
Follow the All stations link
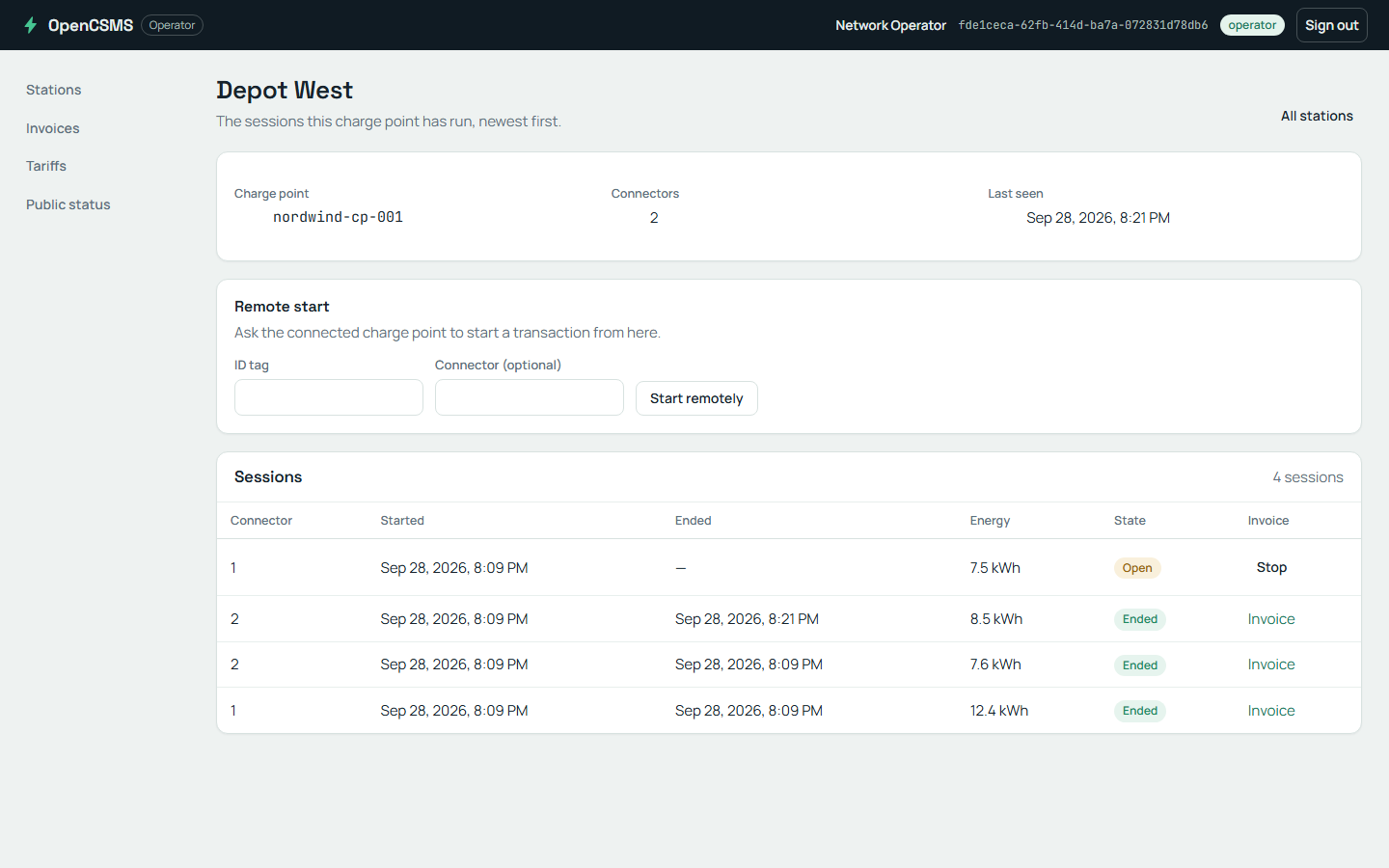click(x=1317, y=116)
